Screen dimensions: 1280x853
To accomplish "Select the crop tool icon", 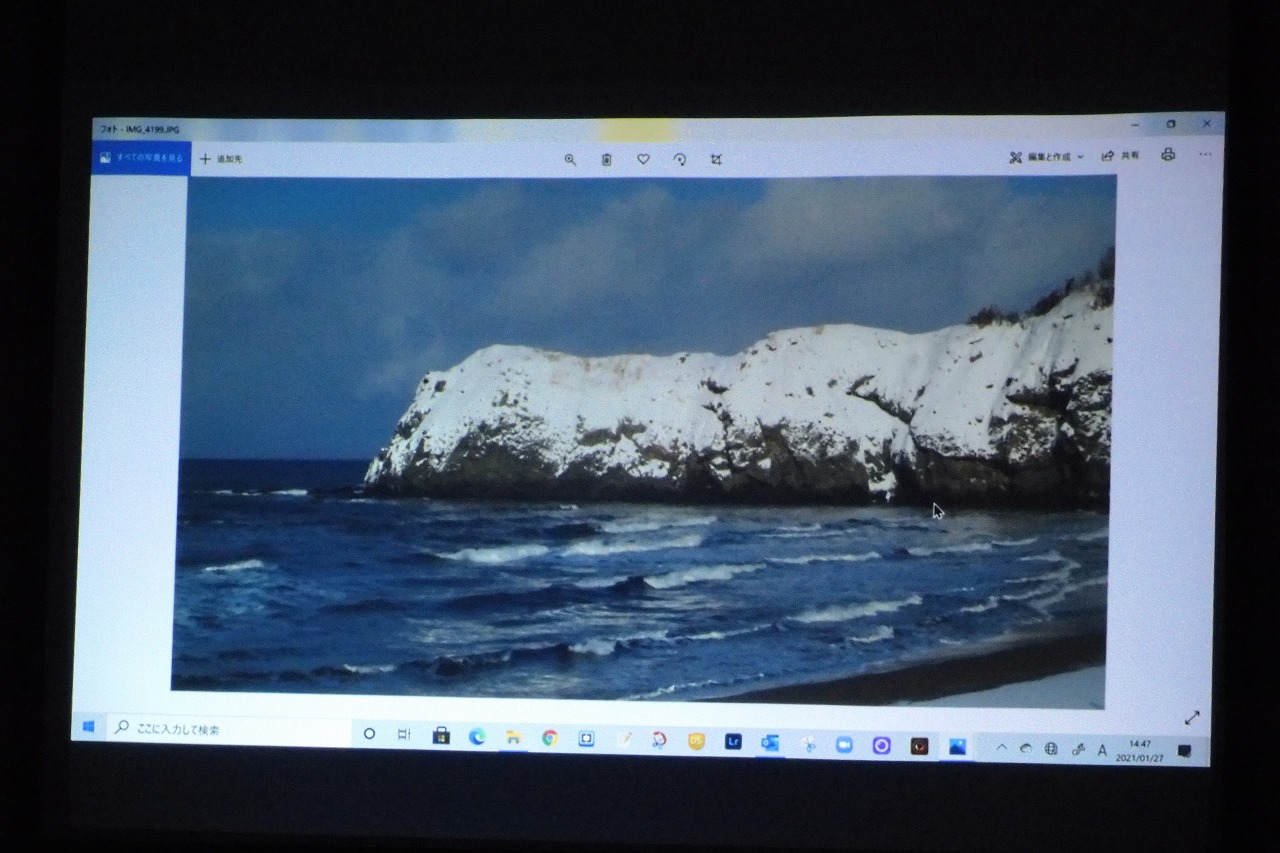I will click(716, 159).
